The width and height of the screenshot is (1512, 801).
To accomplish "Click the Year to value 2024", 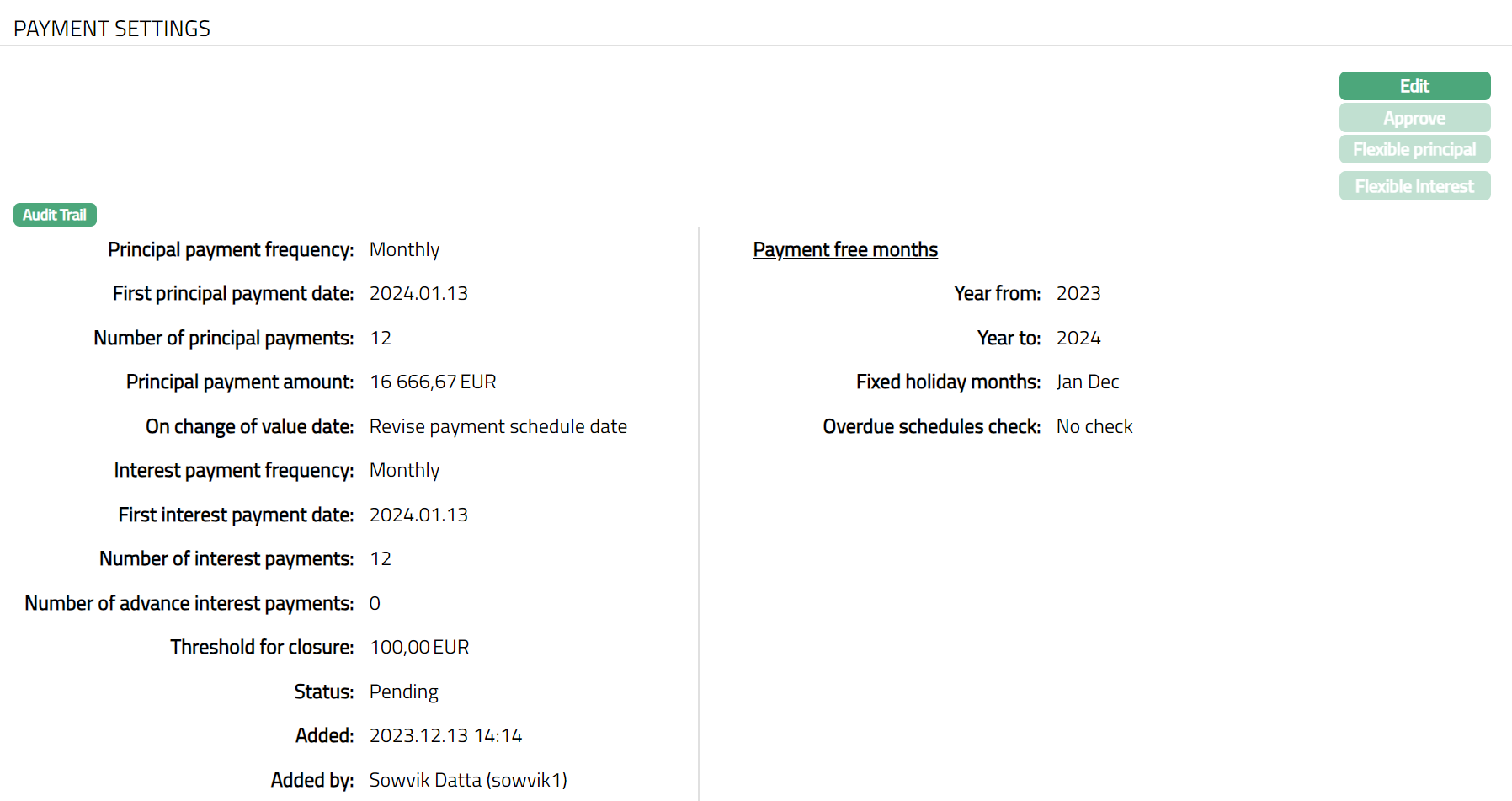I will pos(1078,339).
